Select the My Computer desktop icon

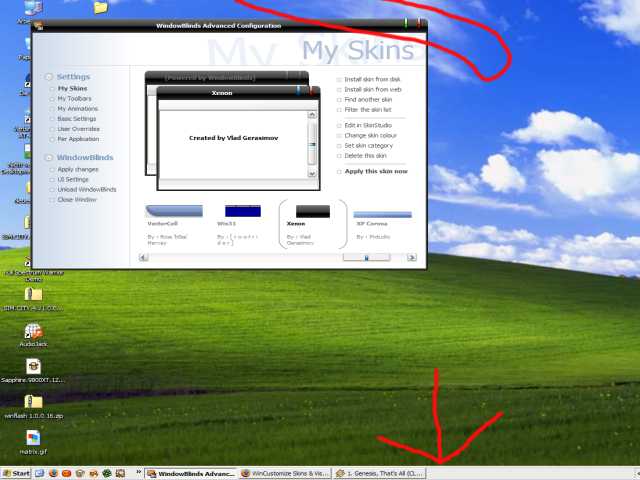click(33, 9)
